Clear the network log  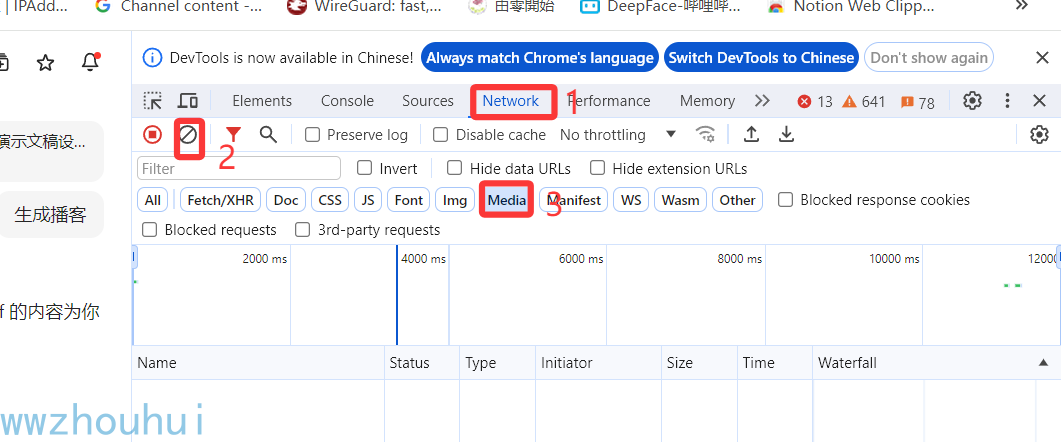188,134
